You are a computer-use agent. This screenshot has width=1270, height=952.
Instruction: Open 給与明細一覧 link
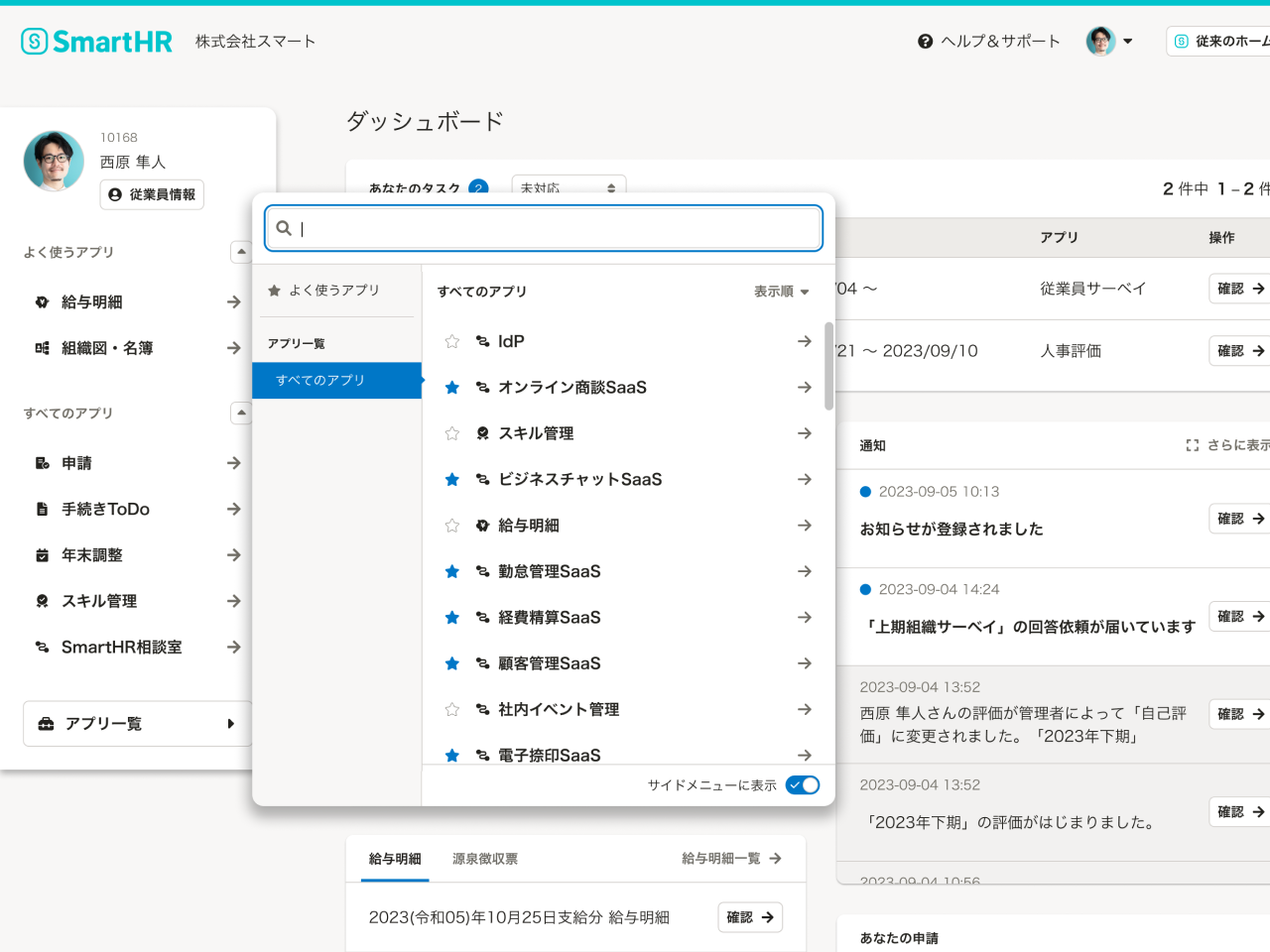732,859
